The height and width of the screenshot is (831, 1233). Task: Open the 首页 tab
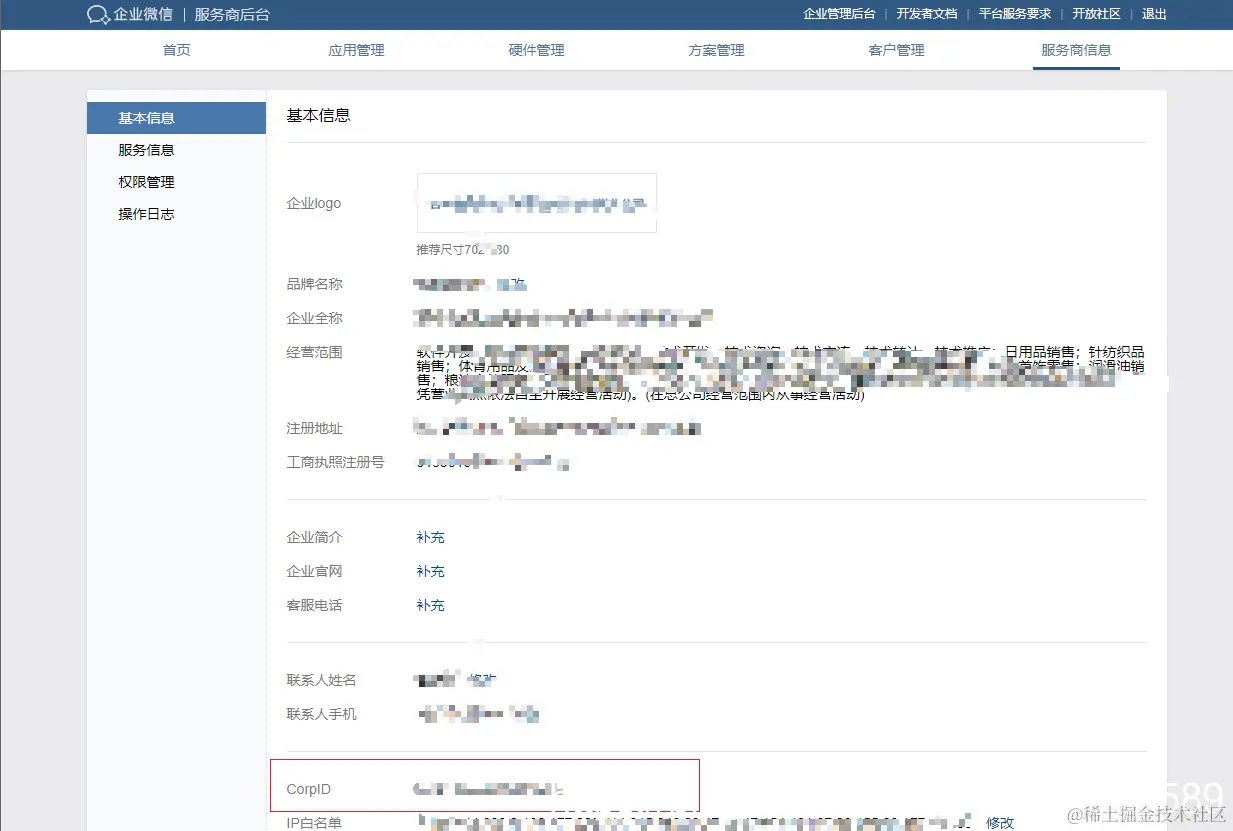[x=177, y=50]
